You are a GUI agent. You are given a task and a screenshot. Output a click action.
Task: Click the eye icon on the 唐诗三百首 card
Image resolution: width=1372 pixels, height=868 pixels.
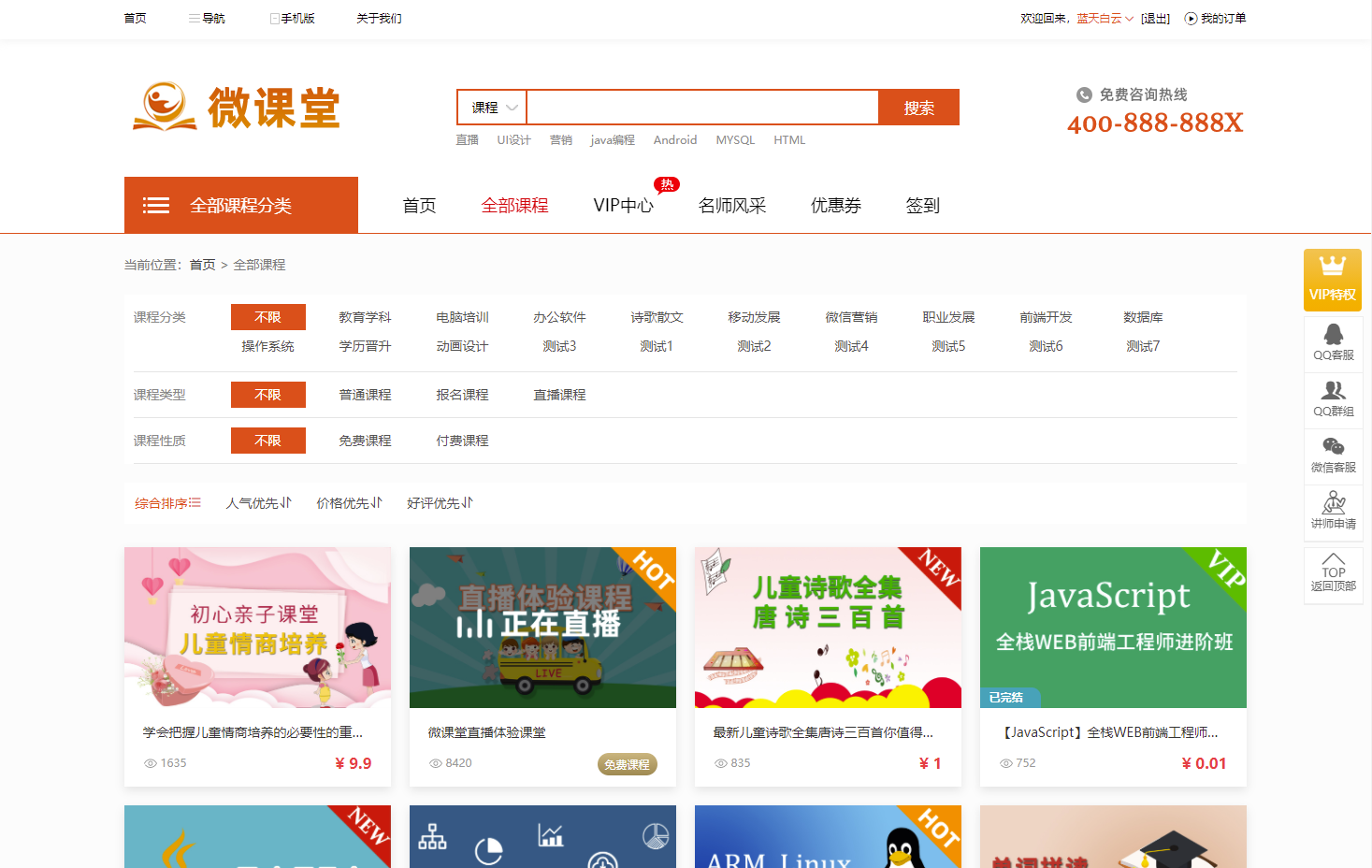(720, 763)
